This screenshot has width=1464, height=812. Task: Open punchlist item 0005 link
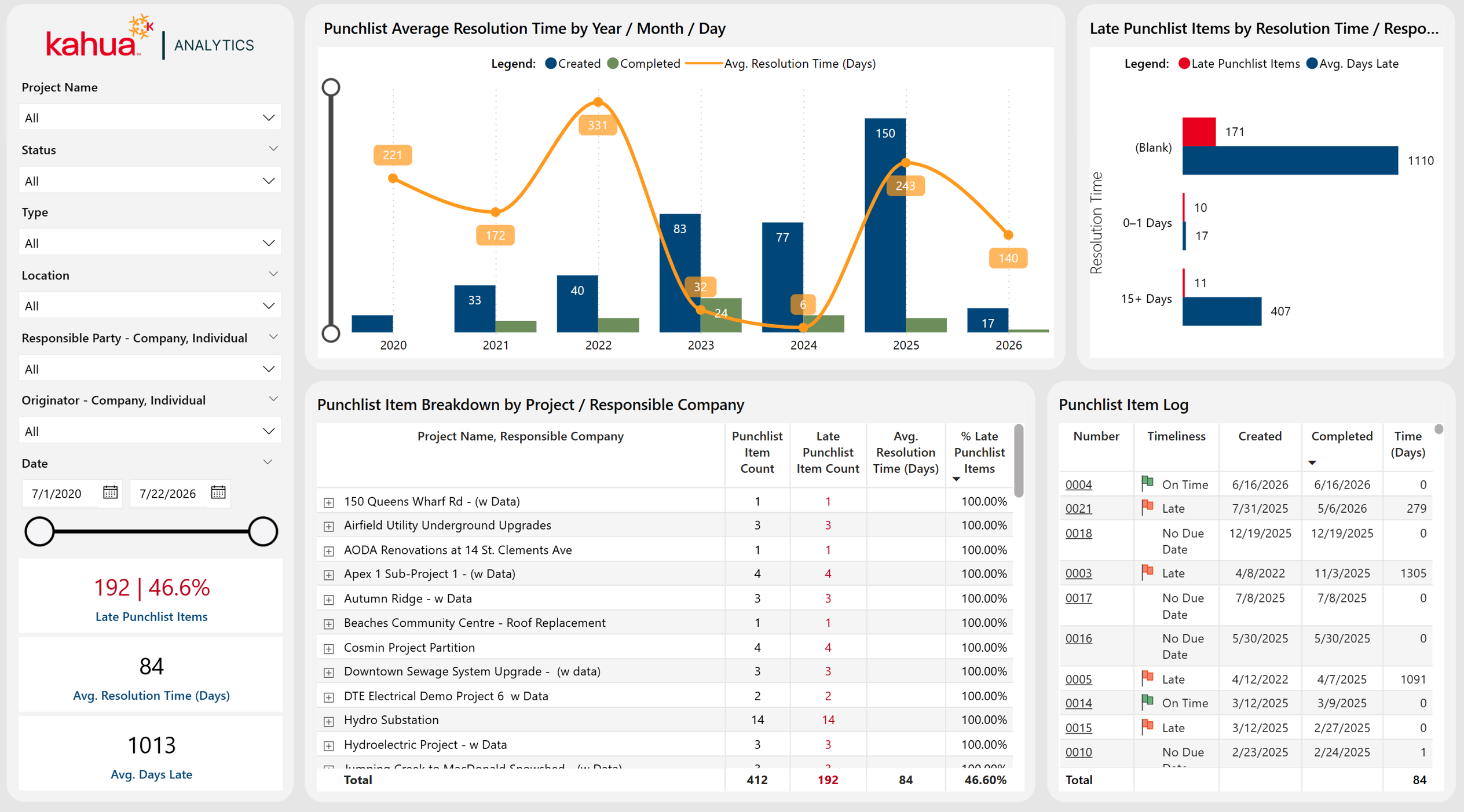1078,679
